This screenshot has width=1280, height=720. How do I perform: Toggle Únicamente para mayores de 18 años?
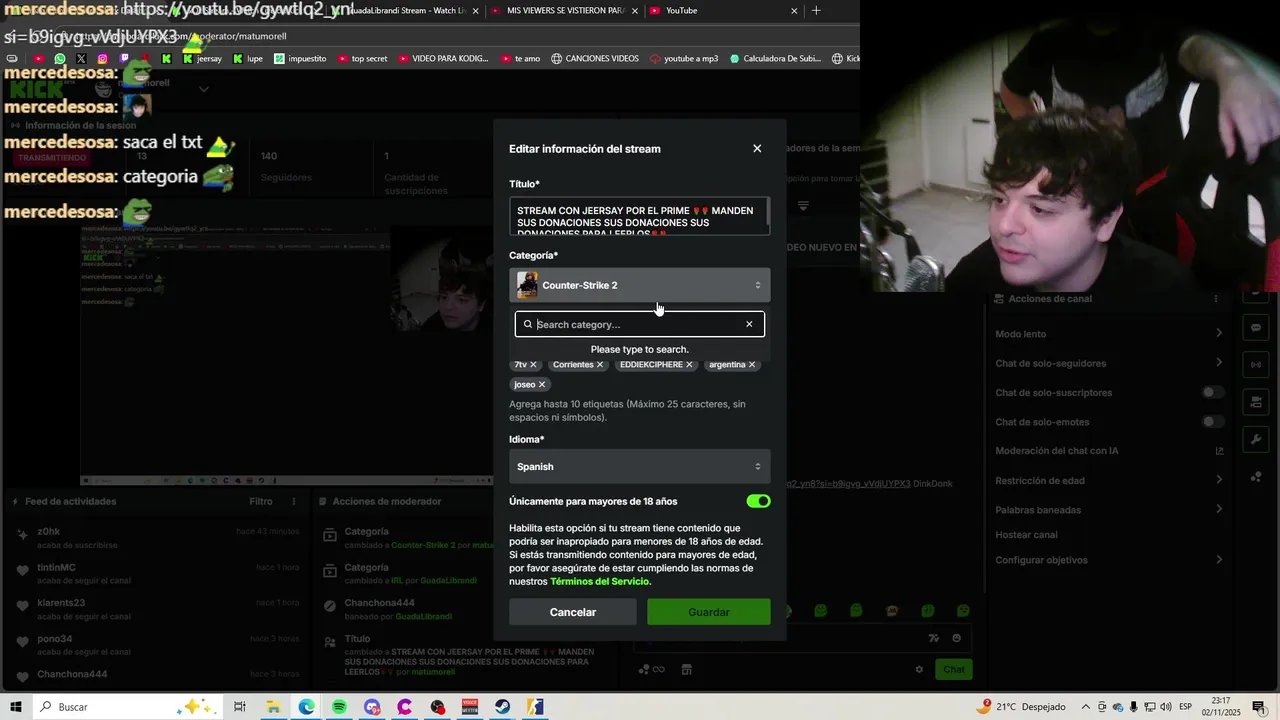tap(758, 501)
